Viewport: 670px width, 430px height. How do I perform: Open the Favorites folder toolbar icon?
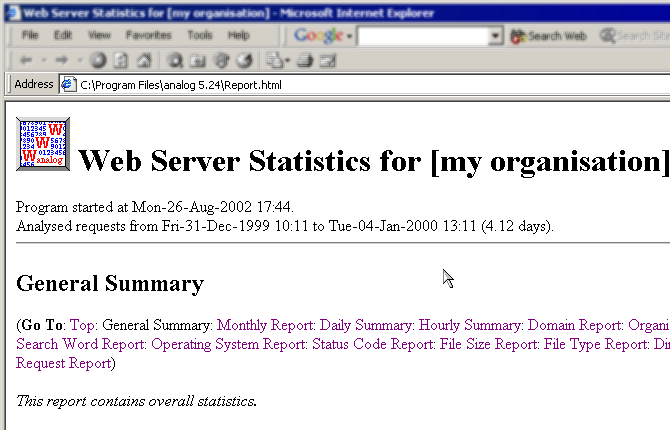pyautogui.click(x=197, y=60)
